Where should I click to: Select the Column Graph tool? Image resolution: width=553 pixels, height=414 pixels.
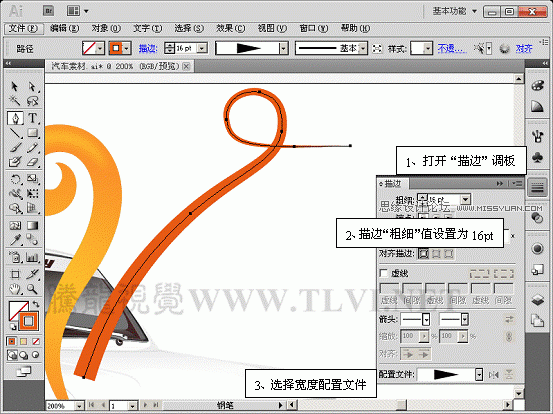click(x=32, y=257)
